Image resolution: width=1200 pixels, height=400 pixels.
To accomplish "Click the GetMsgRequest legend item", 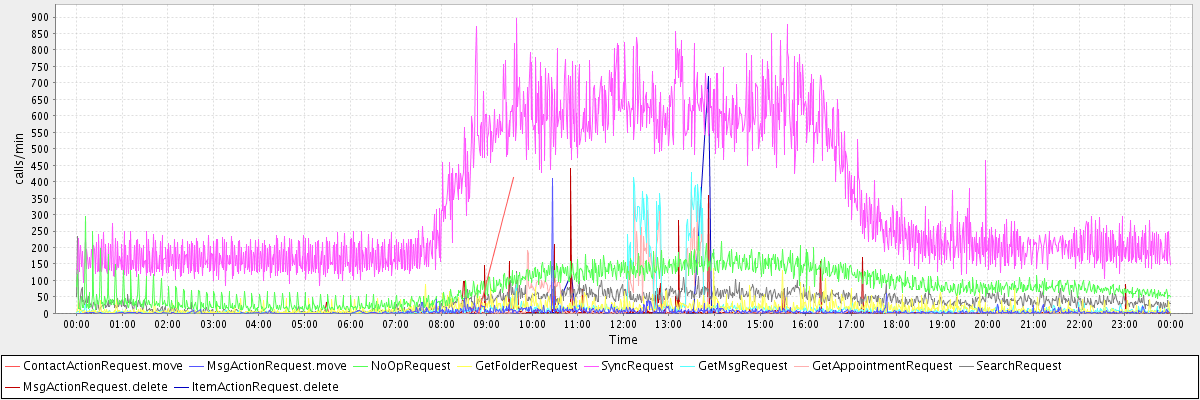I will [x=741, y=366].
